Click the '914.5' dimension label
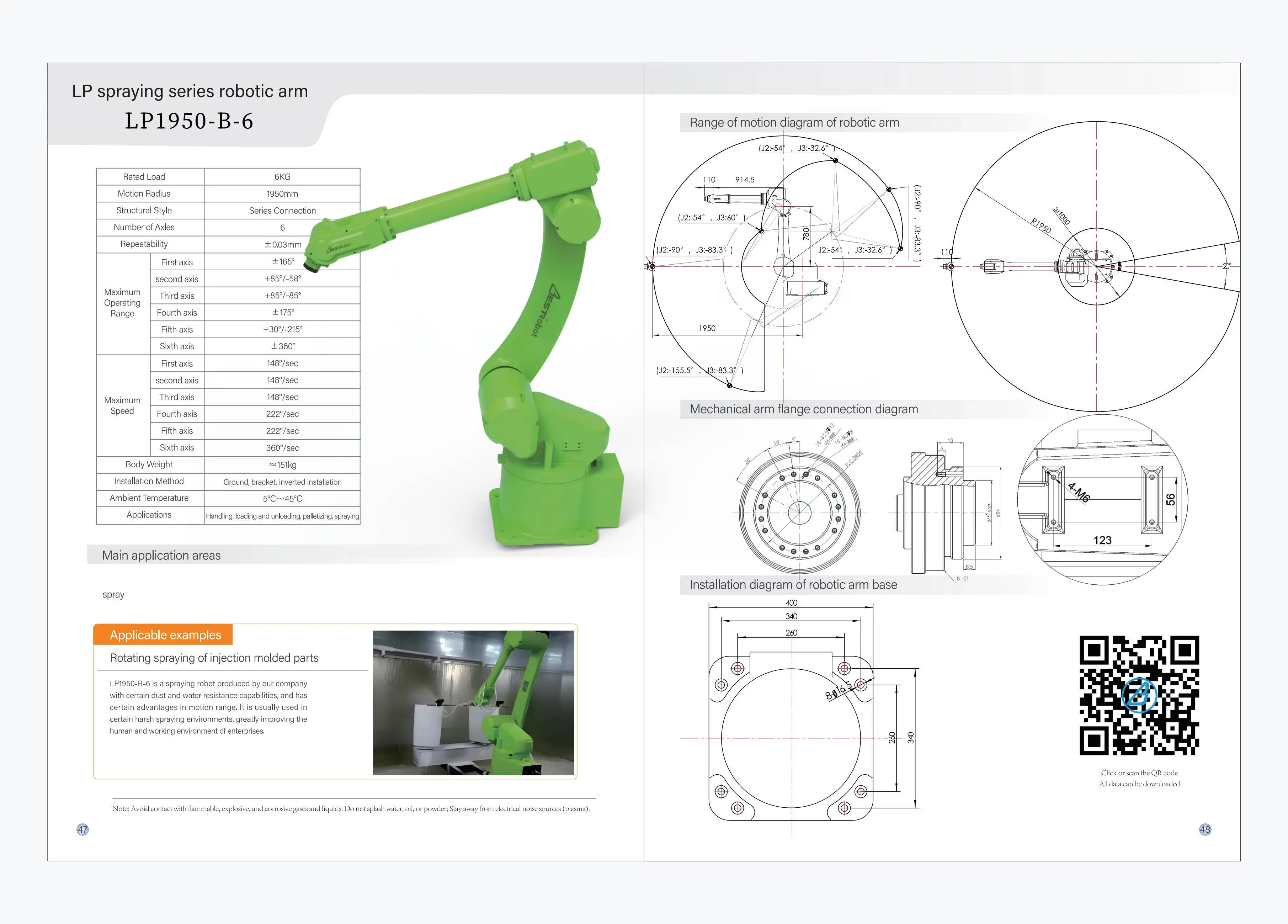The image size is (1288, 924). [745, 180]
